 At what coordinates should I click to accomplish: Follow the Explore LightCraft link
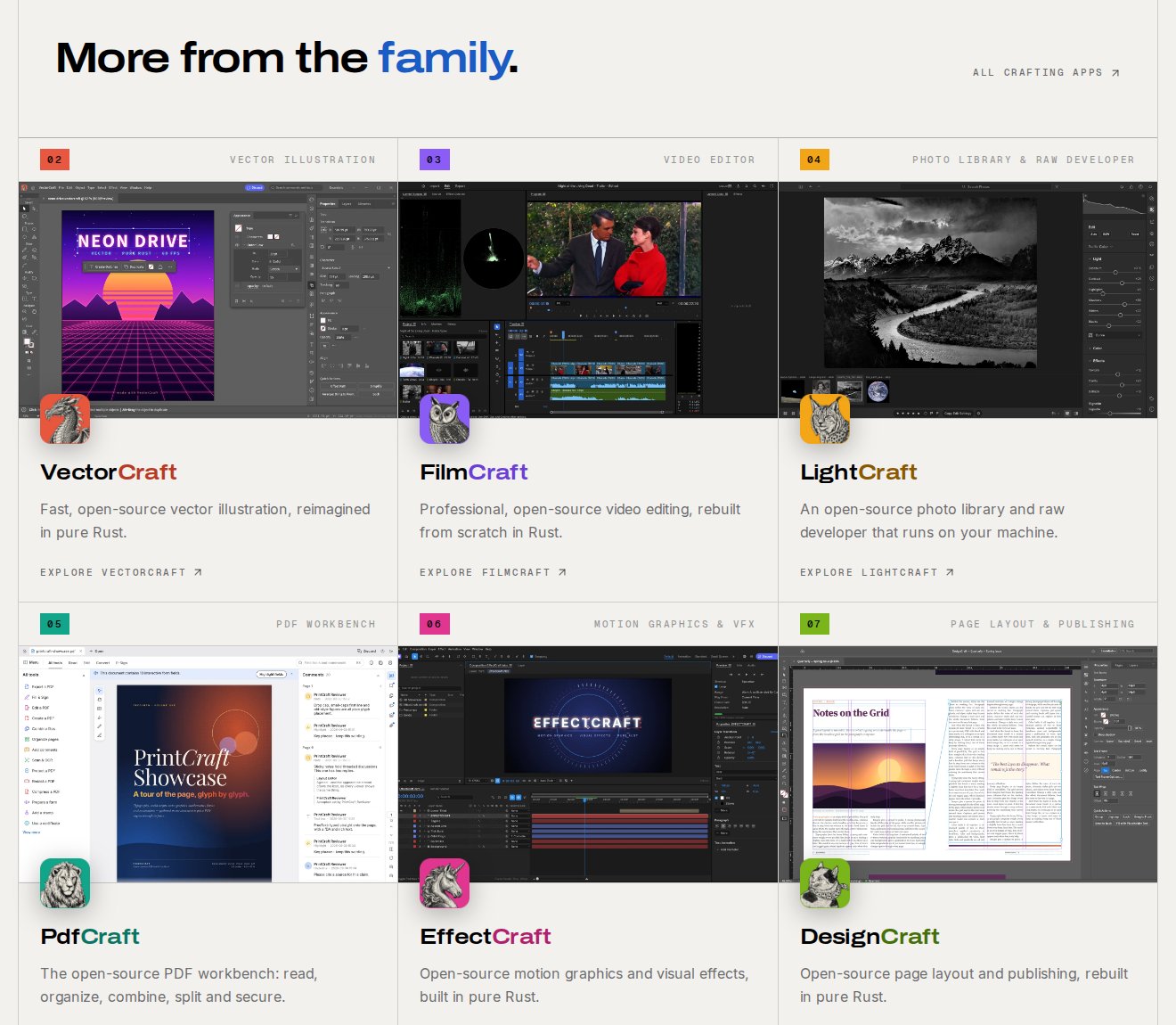coord(878,572)
